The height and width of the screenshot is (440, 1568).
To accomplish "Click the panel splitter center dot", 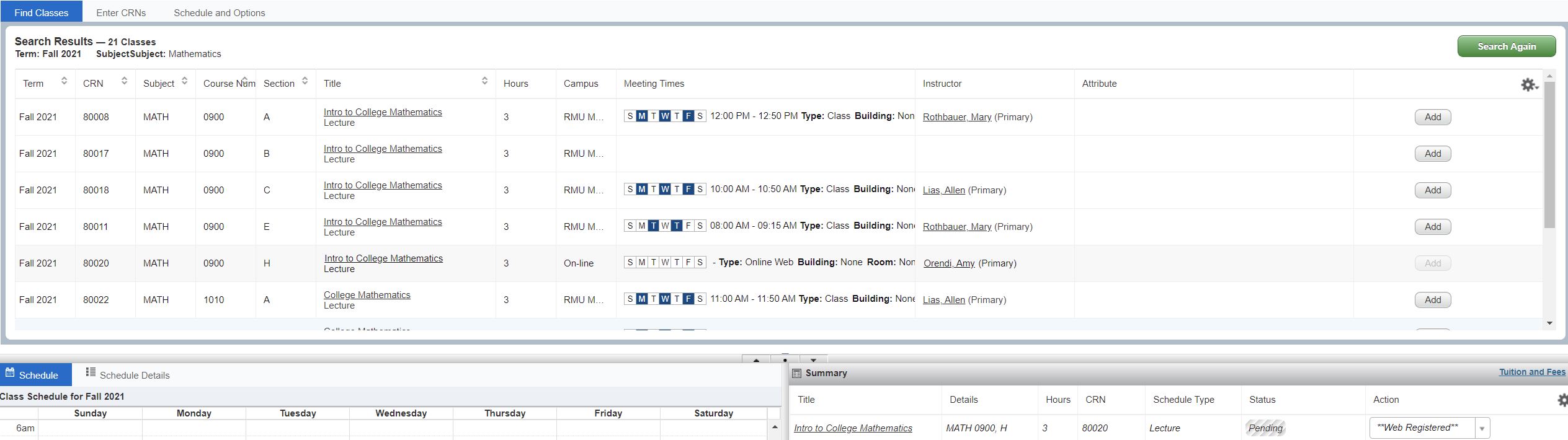I will [x=785, y=359].
